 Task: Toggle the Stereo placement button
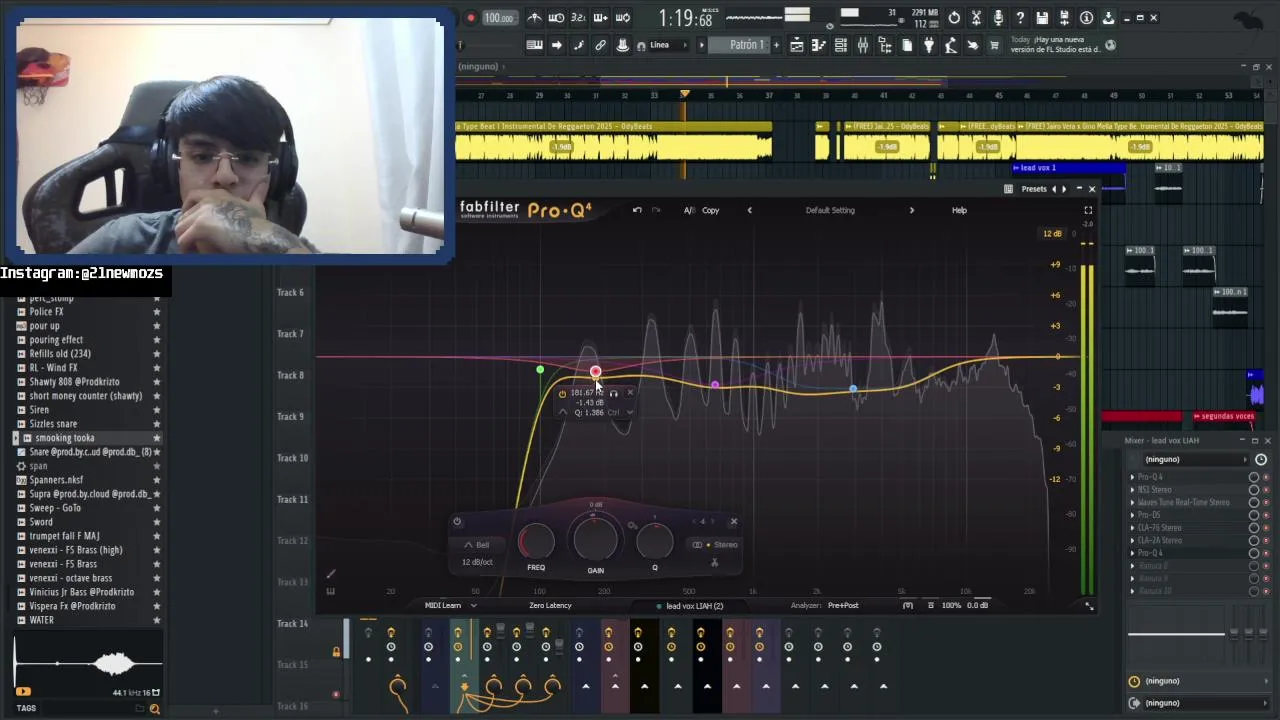(x=715, y=545)
